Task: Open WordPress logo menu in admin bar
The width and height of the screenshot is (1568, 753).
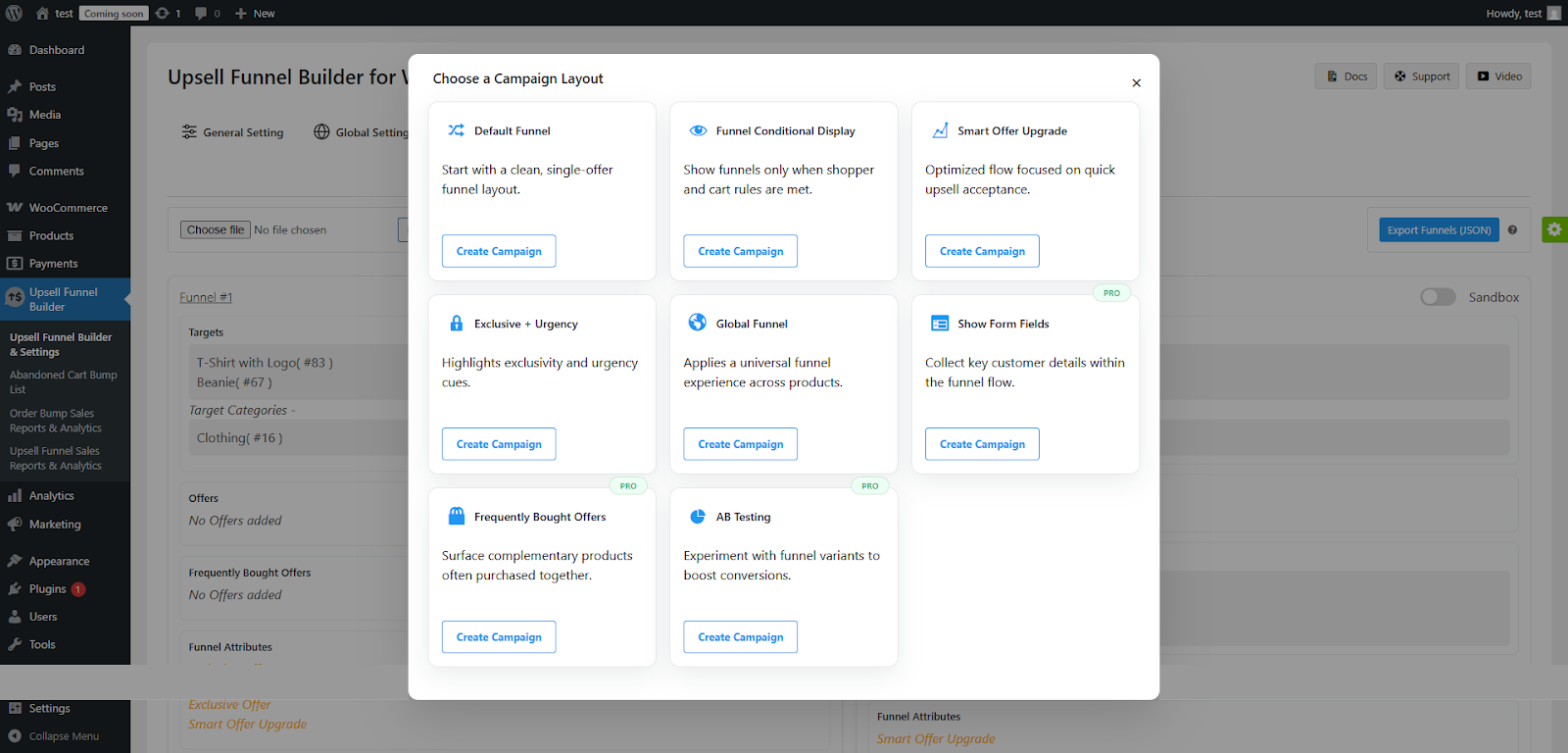Action: pos(15,13)
